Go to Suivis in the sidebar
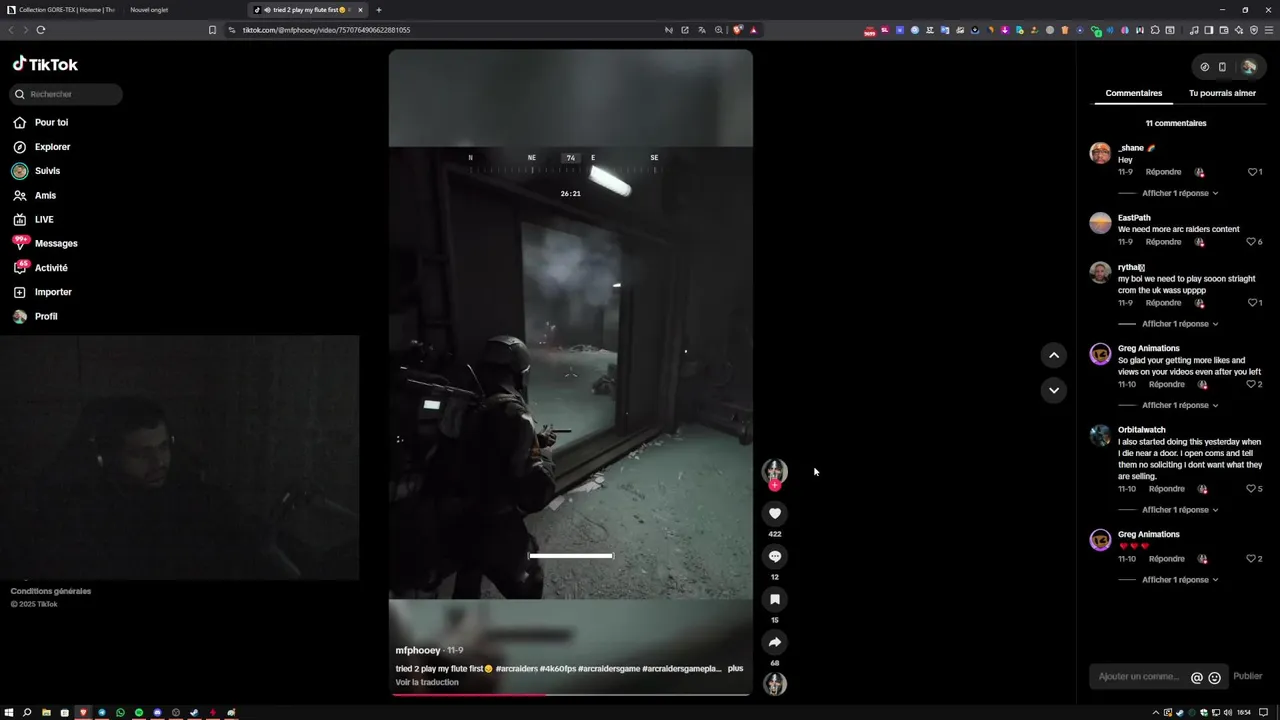Screen dimensions: 1280x720 click(x=37, y=171)
